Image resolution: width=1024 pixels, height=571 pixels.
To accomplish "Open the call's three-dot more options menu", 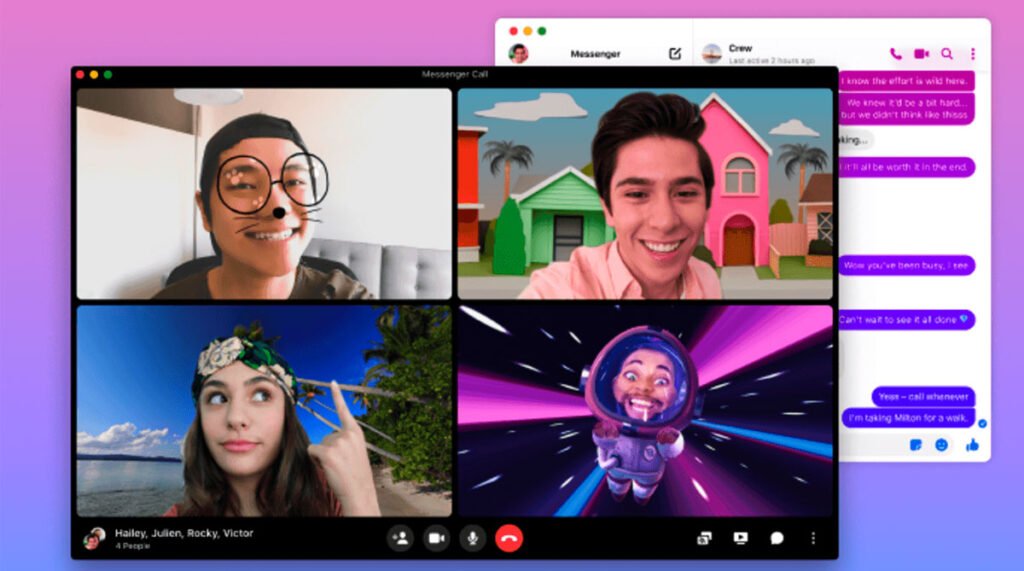I will tap(813, 538).
